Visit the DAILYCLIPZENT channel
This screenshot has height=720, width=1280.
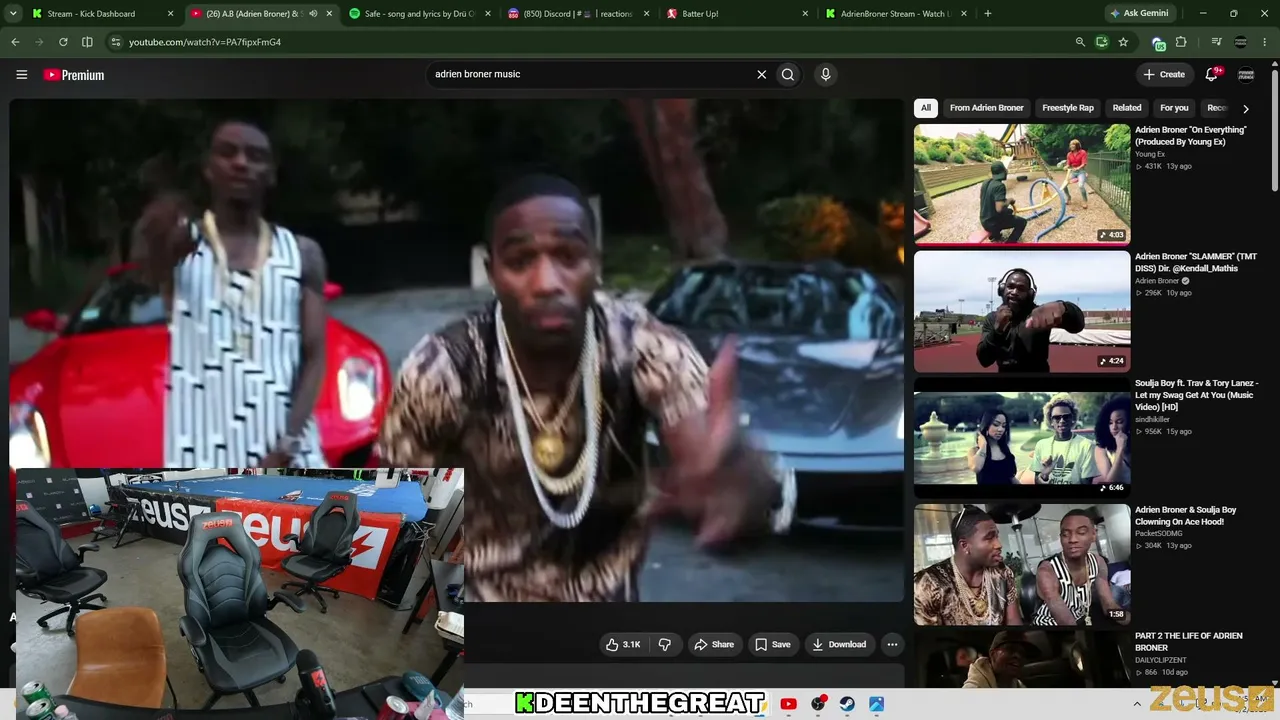click(1161, 660)
